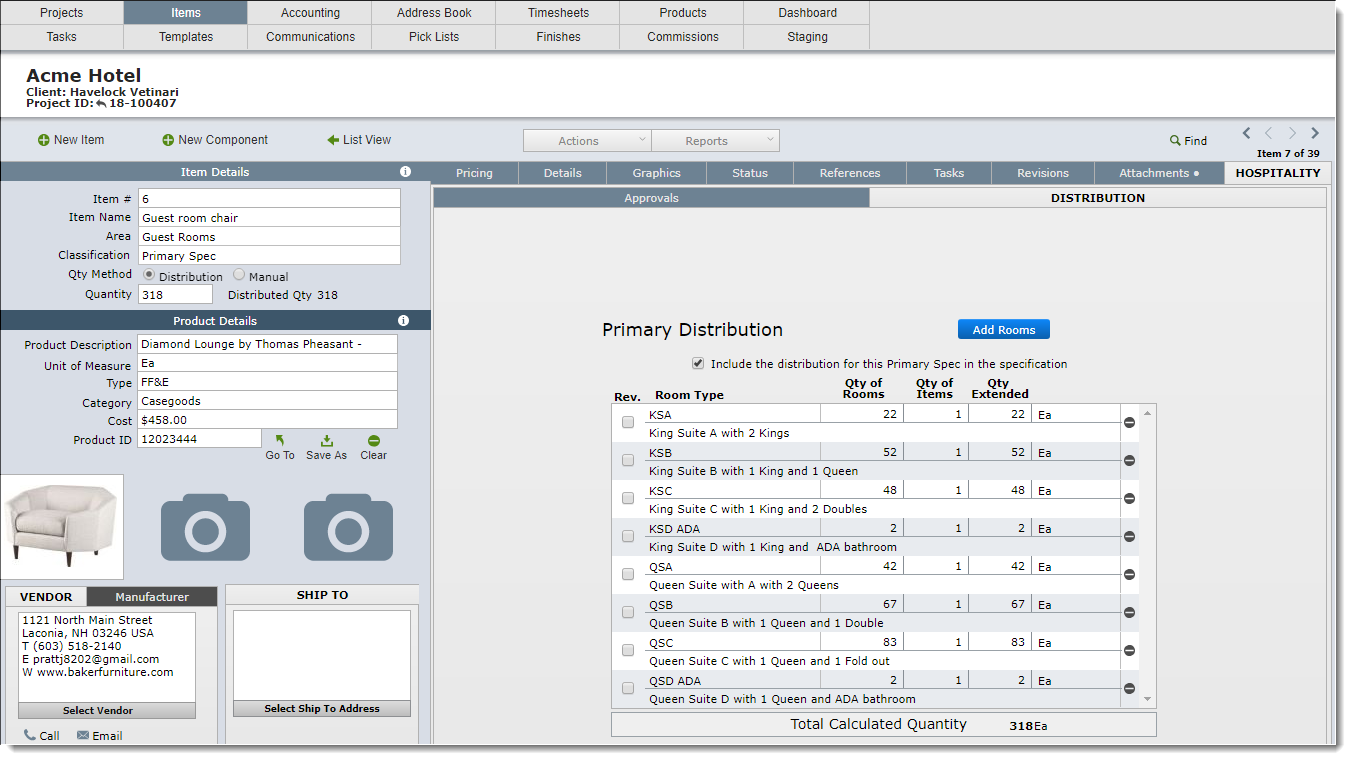Click the Go To product icon
Image resolution: width=1351 pixels, height=760 pixels.
click(x=280, y=441)
